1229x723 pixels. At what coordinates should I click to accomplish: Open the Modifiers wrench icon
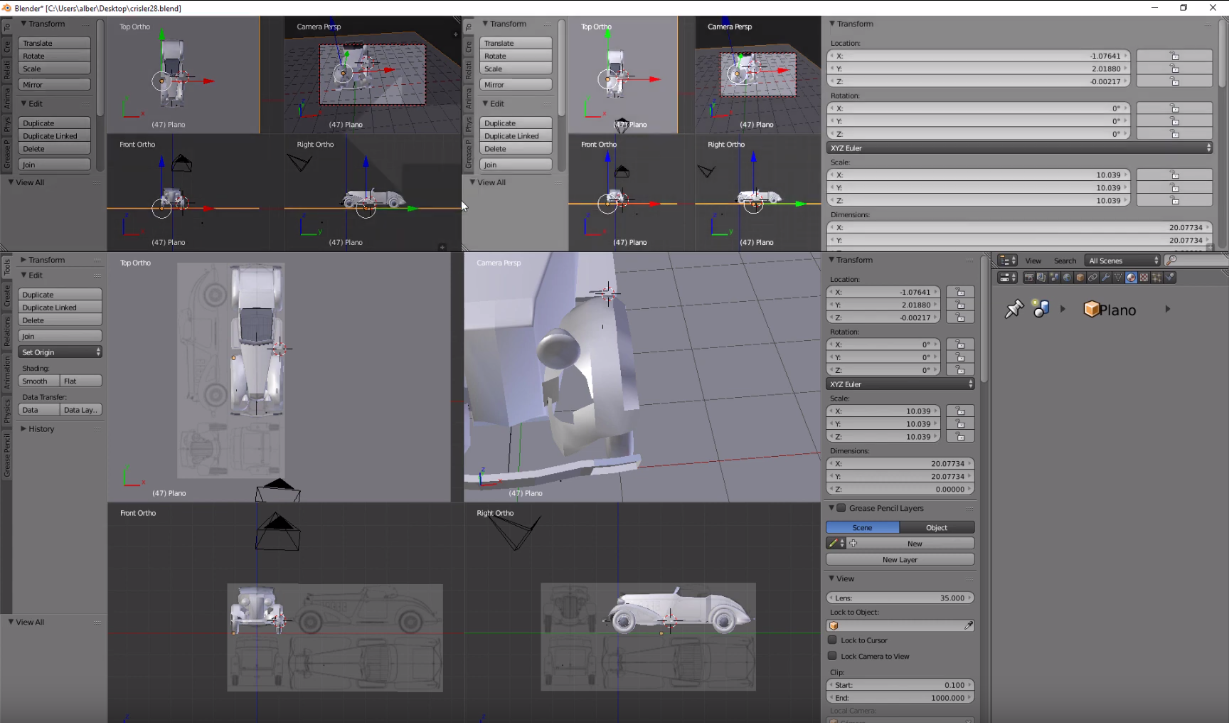[1106, 277]
